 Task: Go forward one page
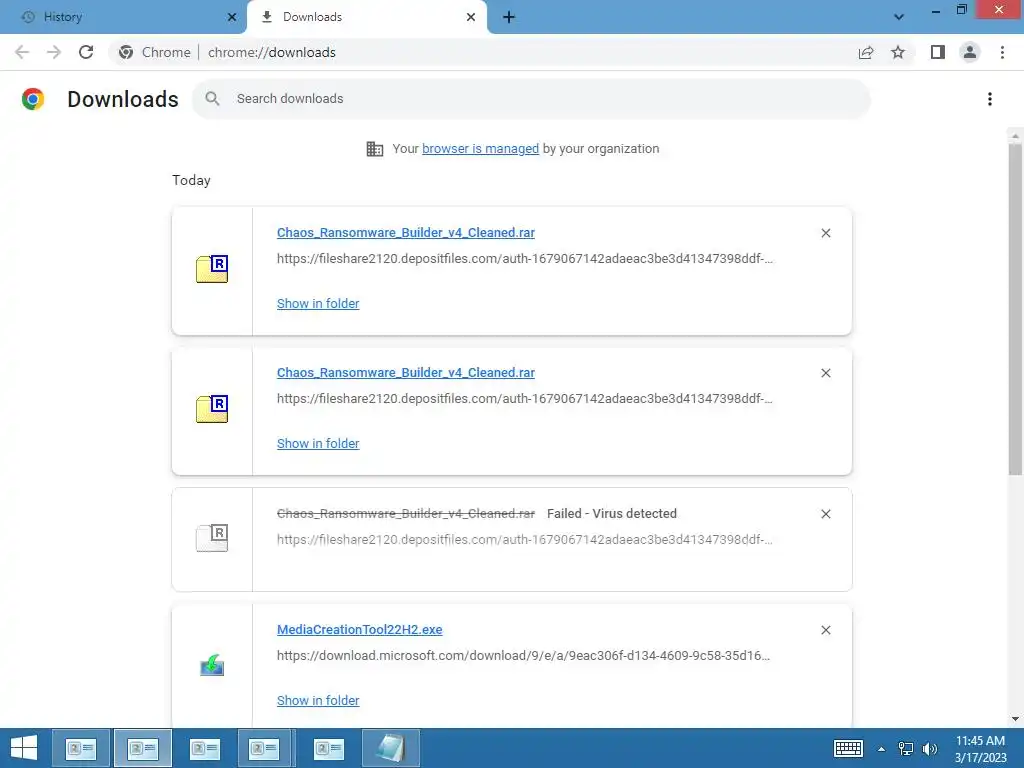point(54,52)
